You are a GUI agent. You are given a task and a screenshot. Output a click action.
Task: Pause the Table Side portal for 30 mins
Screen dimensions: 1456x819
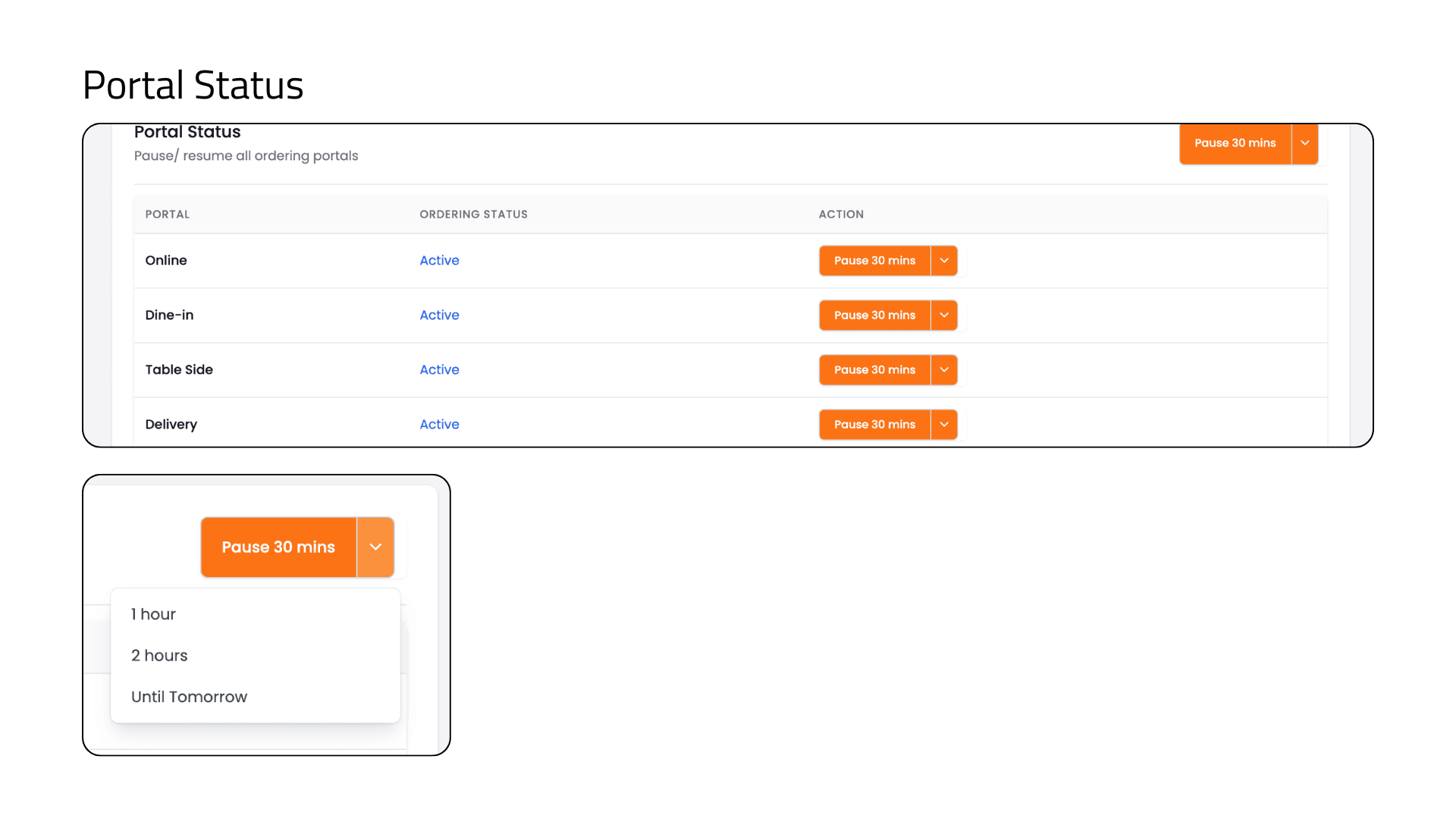pos(874,369)
